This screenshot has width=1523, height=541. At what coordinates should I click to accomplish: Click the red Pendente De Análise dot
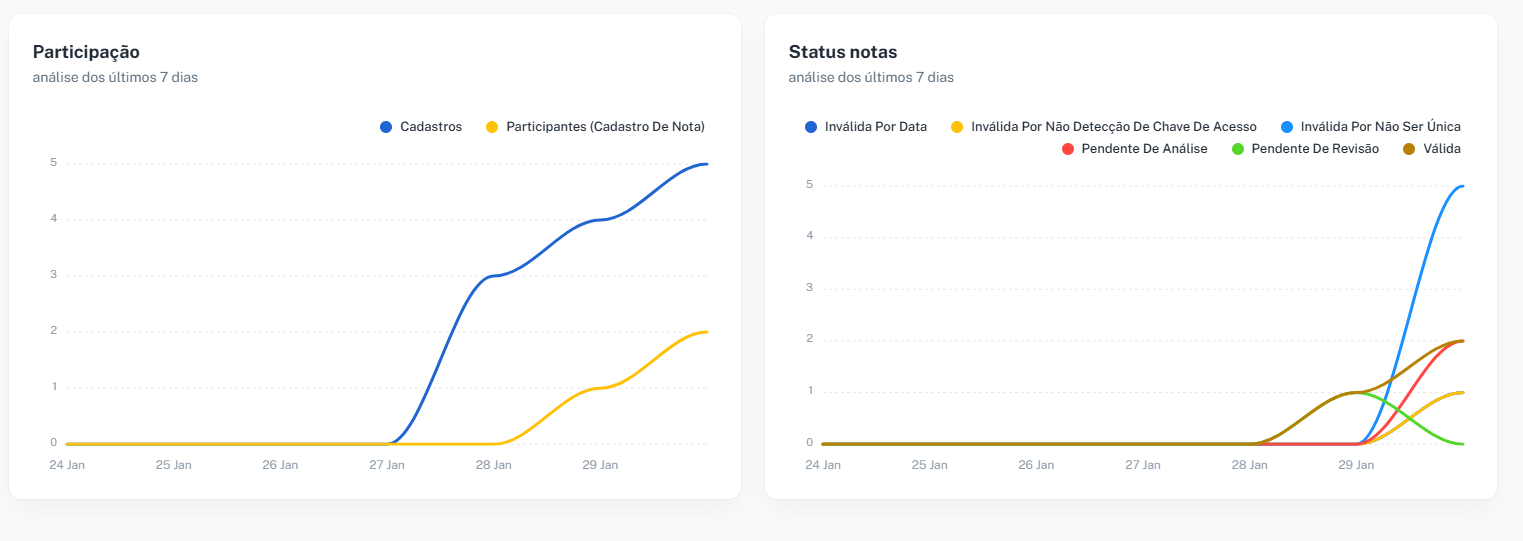tap(1068, 149)
